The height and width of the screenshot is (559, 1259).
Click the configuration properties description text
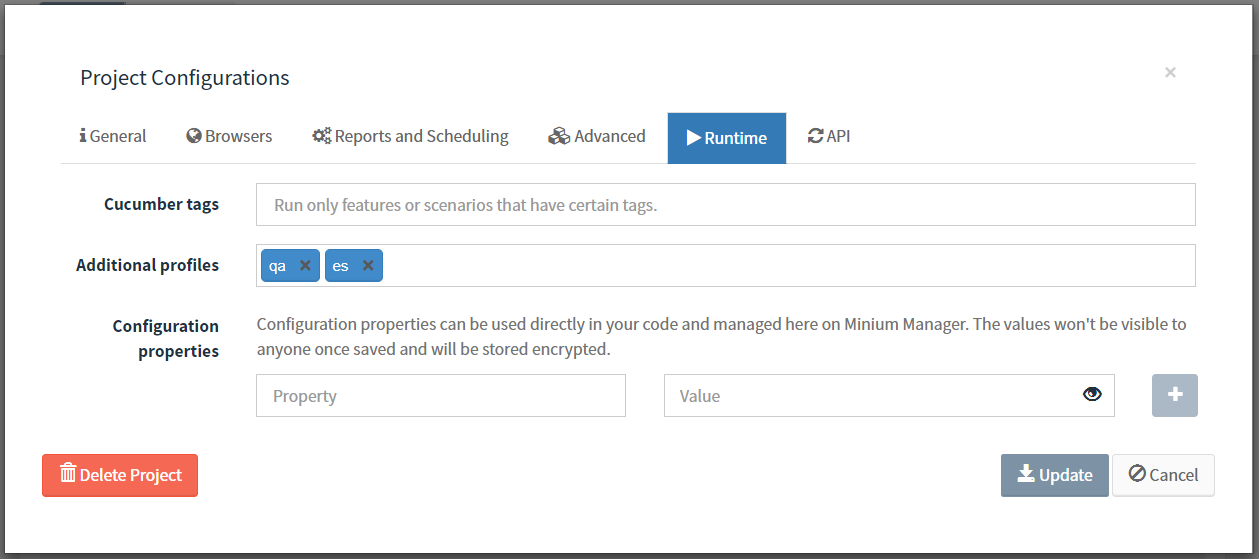[x=722, y=337]
